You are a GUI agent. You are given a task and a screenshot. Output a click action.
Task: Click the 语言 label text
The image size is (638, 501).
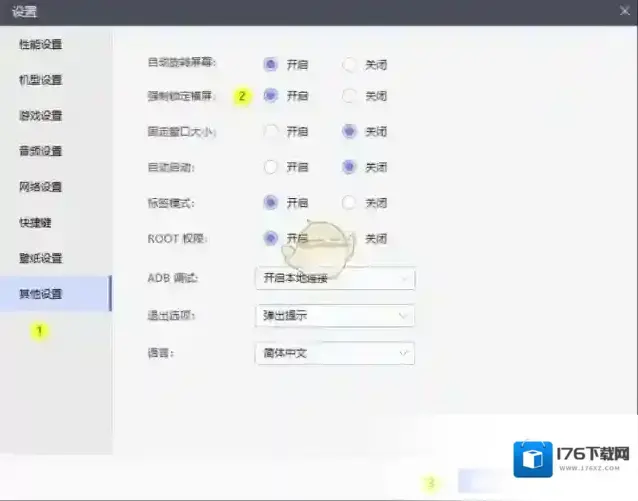click(x=160, y=353)
